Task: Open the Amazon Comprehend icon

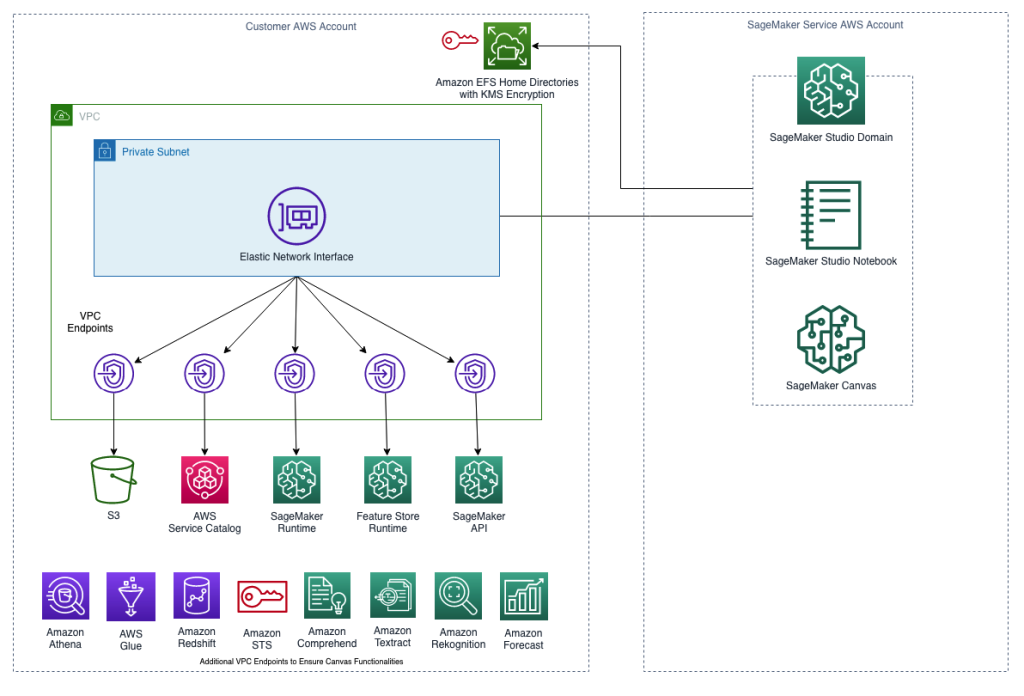Action: click(327, 595)
